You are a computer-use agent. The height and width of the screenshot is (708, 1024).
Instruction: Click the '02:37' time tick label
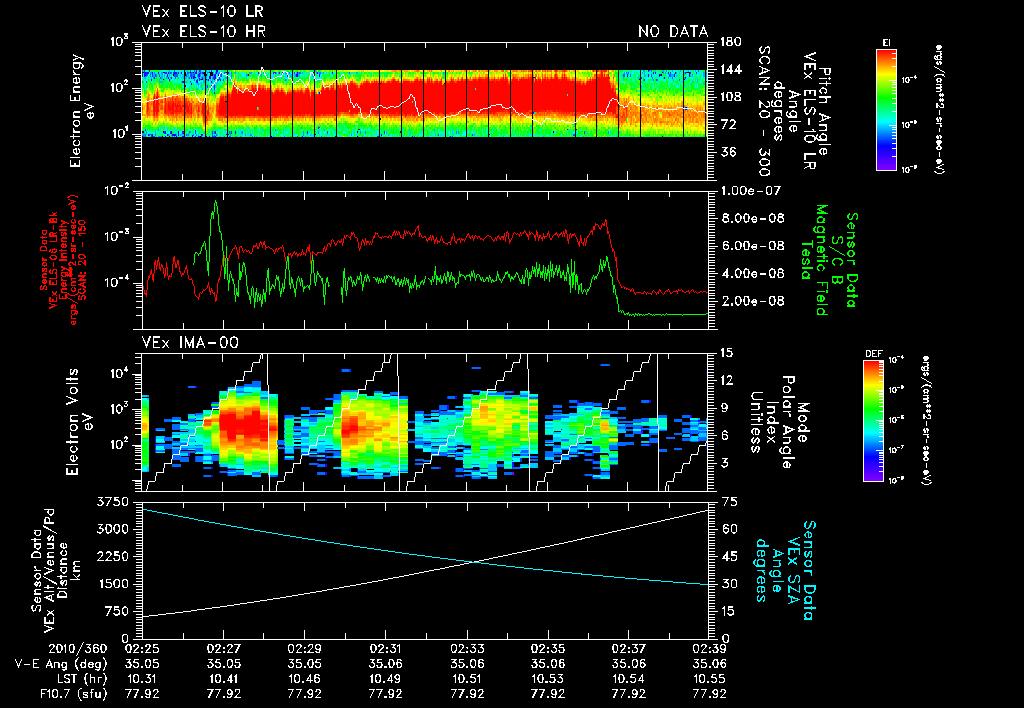(628, 649)
